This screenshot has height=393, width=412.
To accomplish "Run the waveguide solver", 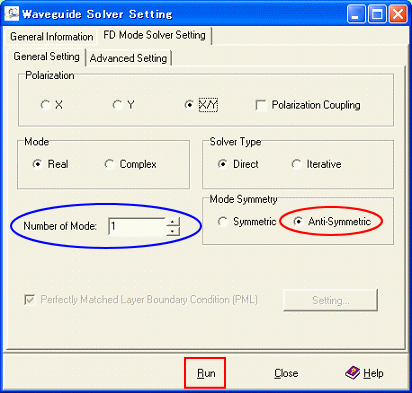I will (x=206, y=373).
